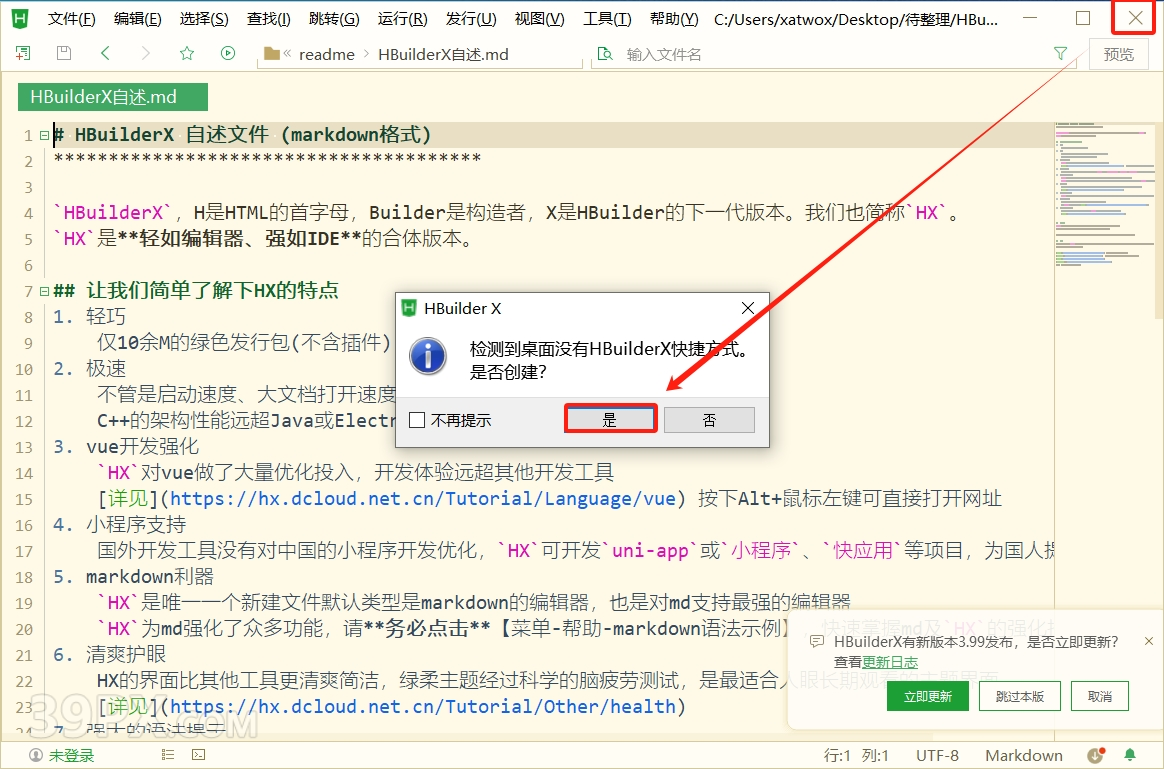This screenshot has width=1164, height=769.
Task: Open the 编辑(E) menu
Action: tap(137, 19)
